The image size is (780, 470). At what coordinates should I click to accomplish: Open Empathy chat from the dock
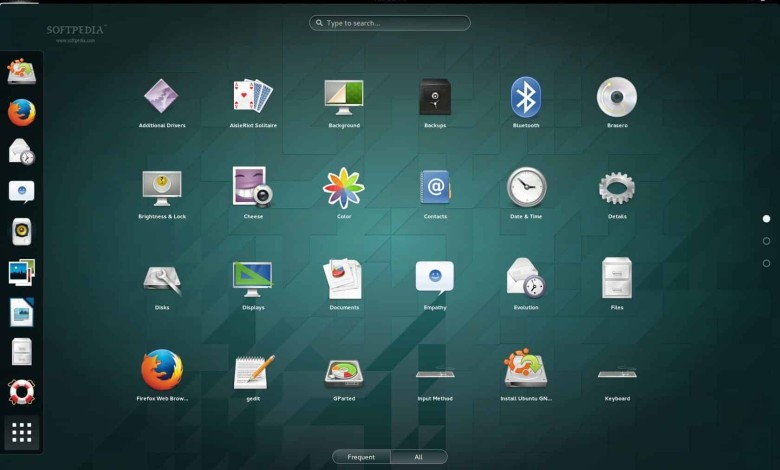click(x=21, y=191)
